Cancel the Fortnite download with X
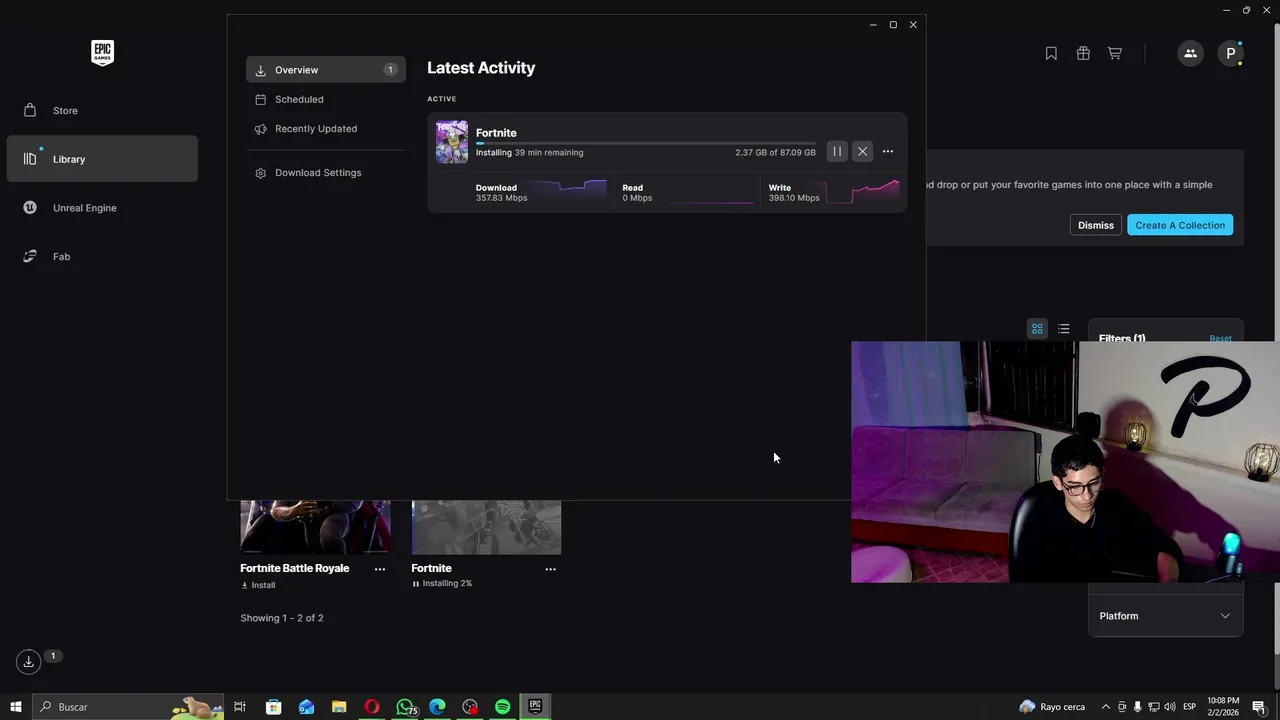Viewport: 1280px width, 720px height. pyautogui.click(x=862, y=151)
